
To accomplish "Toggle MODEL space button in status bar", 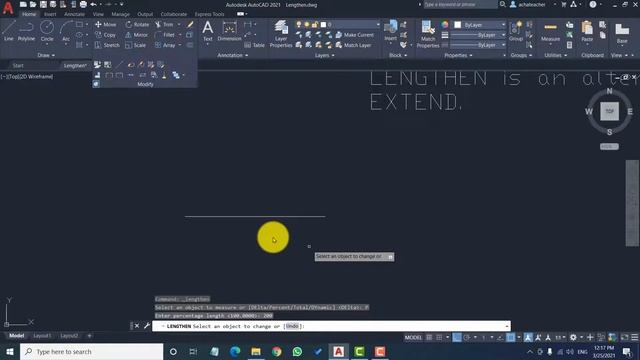I will (413, 337).
